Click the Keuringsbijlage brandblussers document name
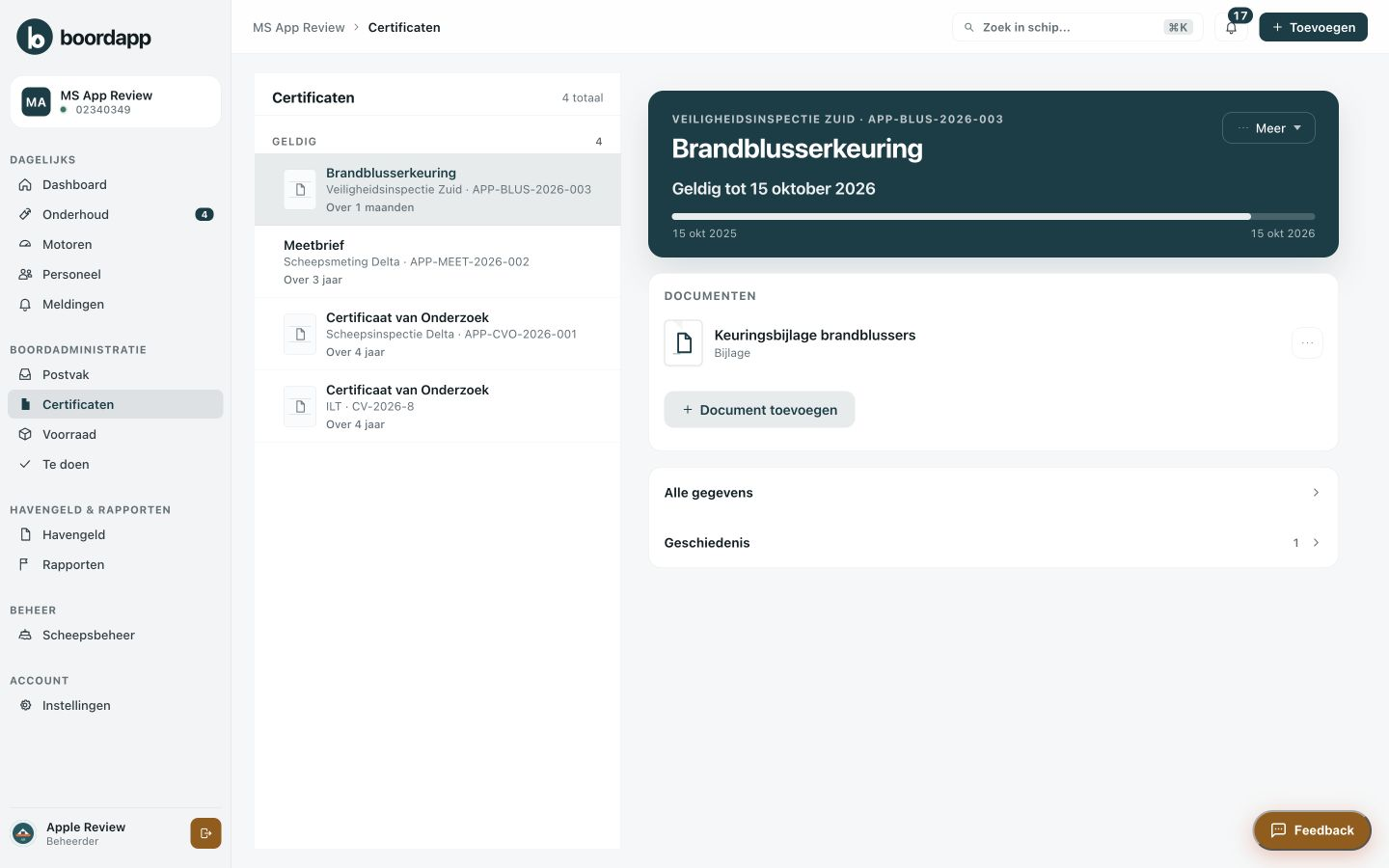The width and height of the screenshot is (1389, 868). coord(815,336)
